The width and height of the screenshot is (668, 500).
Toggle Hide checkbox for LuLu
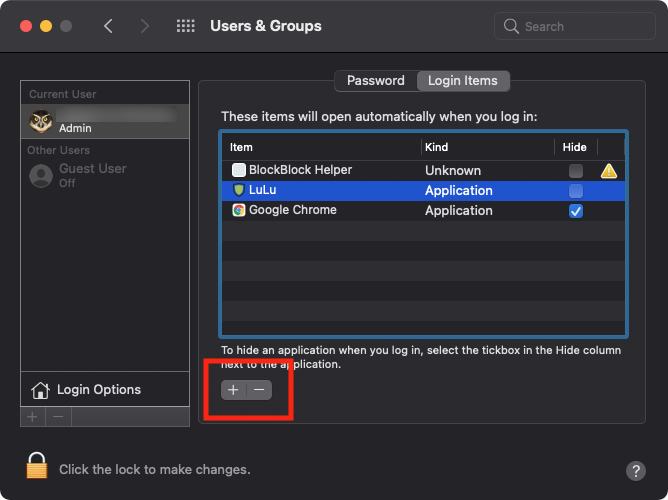click(576, 191)
